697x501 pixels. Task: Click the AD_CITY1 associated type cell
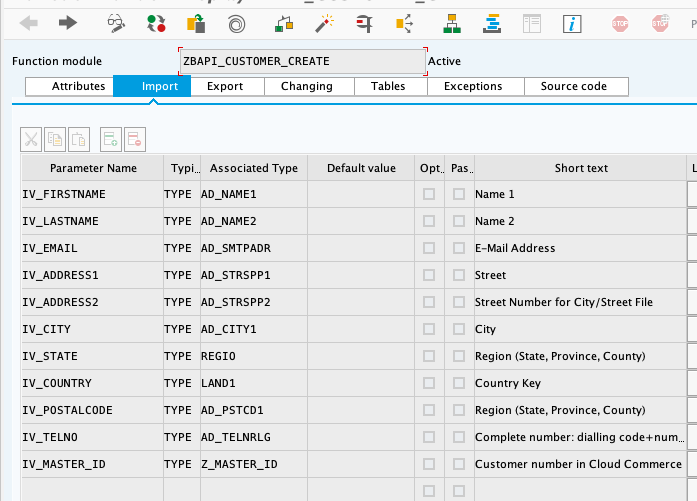click(254, 329)
